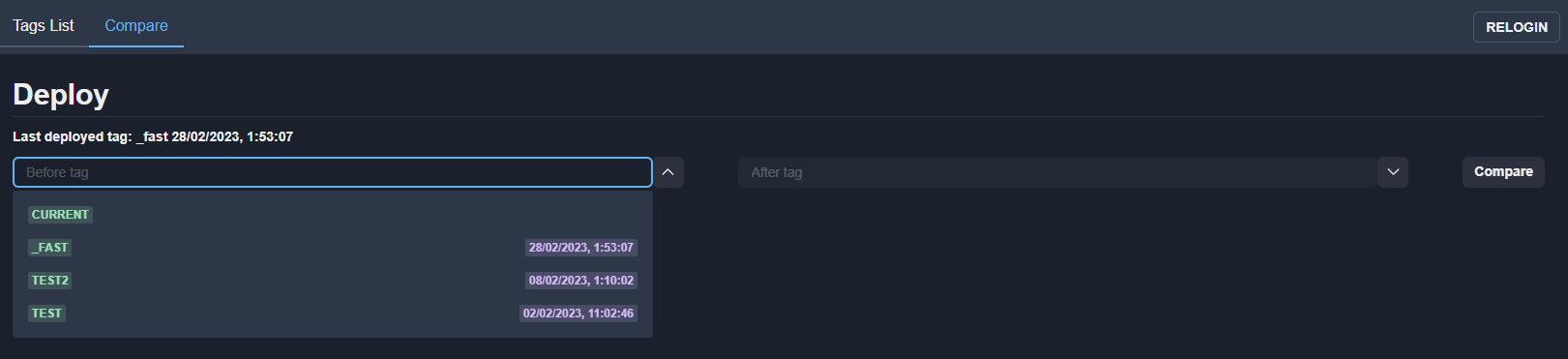
Task: Click the 02/02/2023, 11:02:46 date badge
Action: tap(578, 314)
